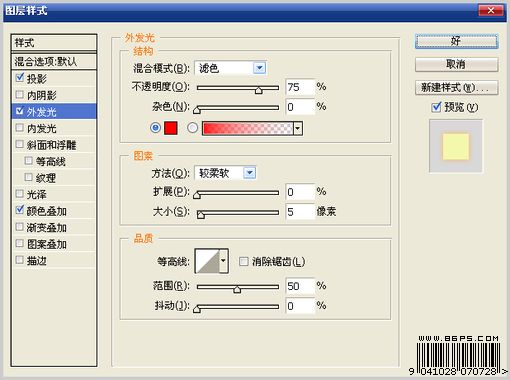Click the contour curve thumbnail

click(207, 261)
